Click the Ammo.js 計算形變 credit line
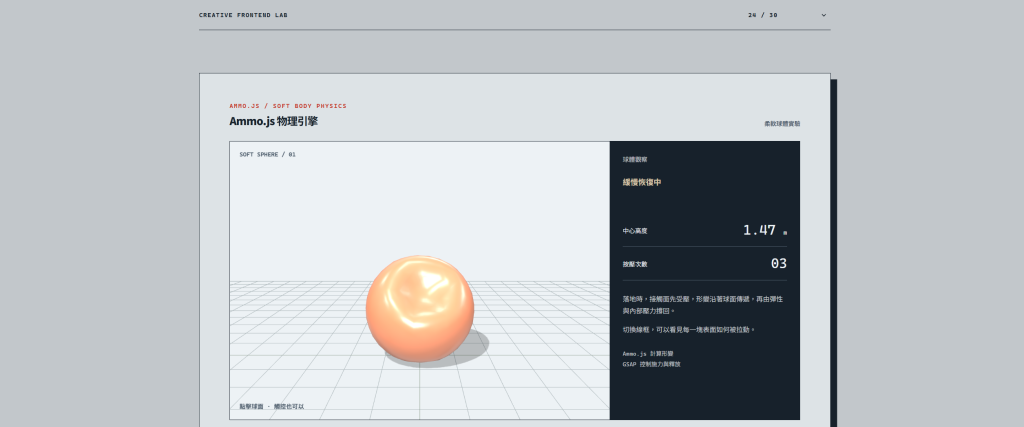Image resolution: width=1024 pixels, height=427 pixels. pyautogui.click(x=650, y=353)
